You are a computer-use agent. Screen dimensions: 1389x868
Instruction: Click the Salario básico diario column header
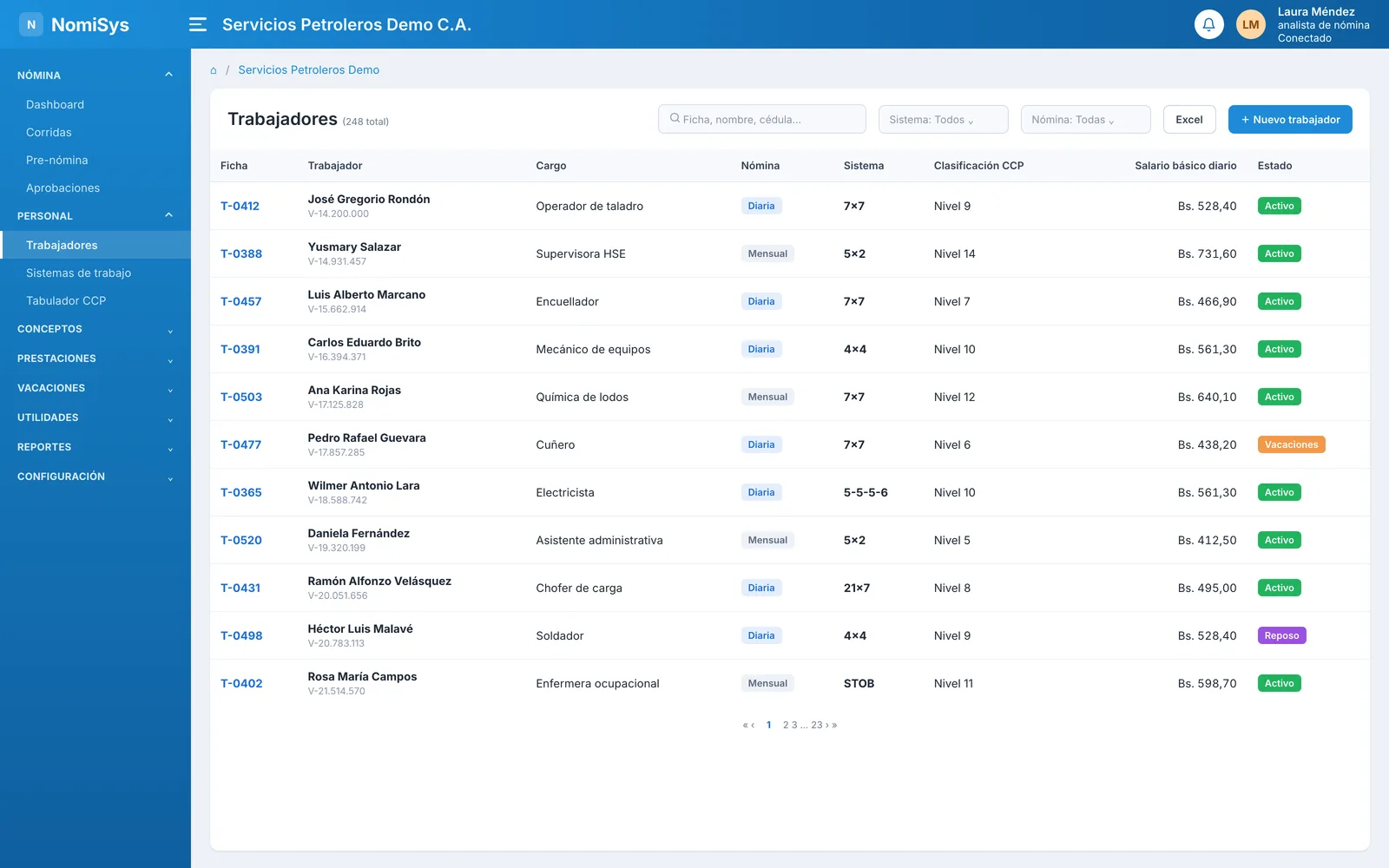(1185, 166)
